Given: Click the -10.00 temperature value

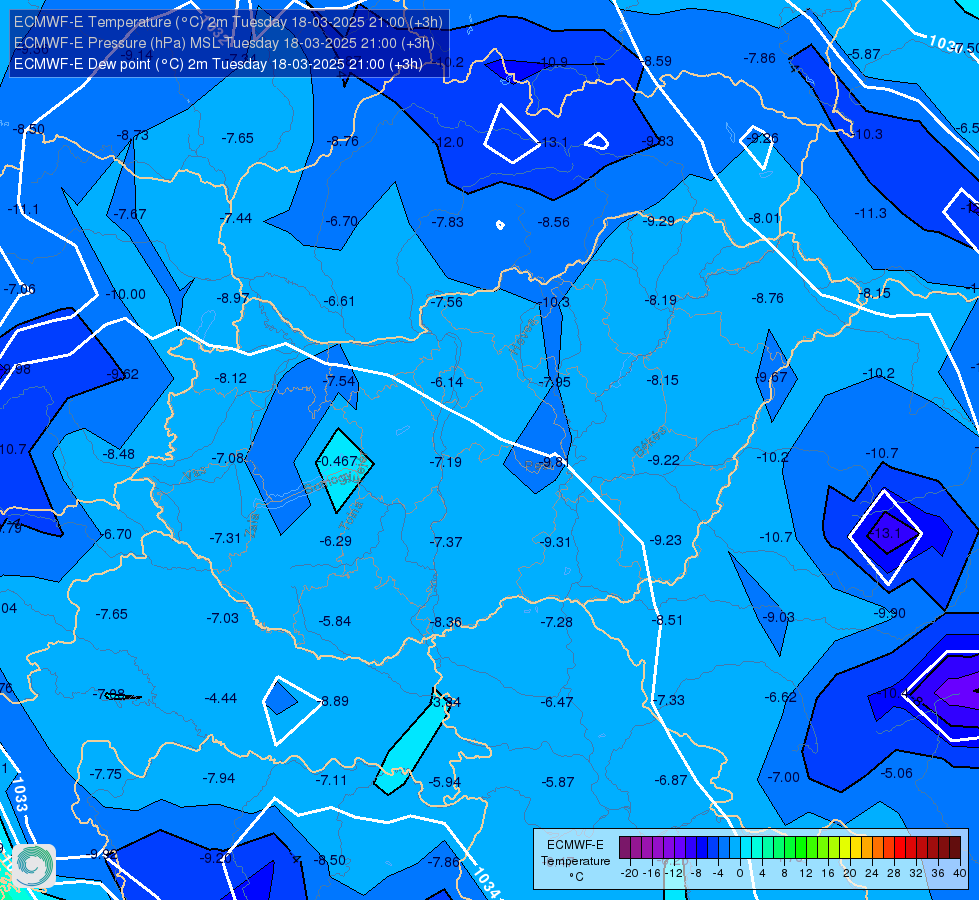Looking at the screenshot, I should (x=125, y=294).
